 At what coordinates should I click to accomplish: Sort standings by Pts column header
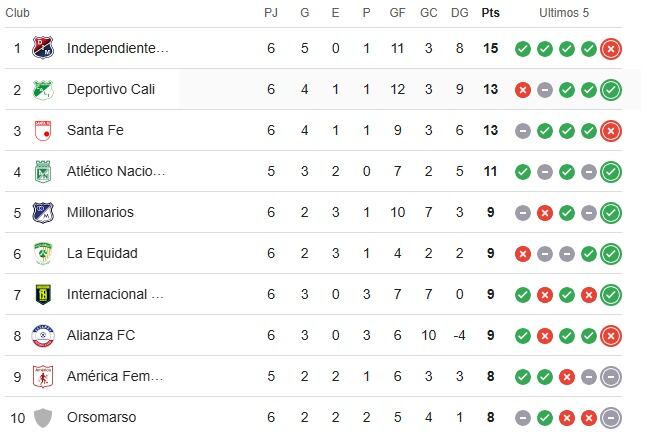pos(490,13)
